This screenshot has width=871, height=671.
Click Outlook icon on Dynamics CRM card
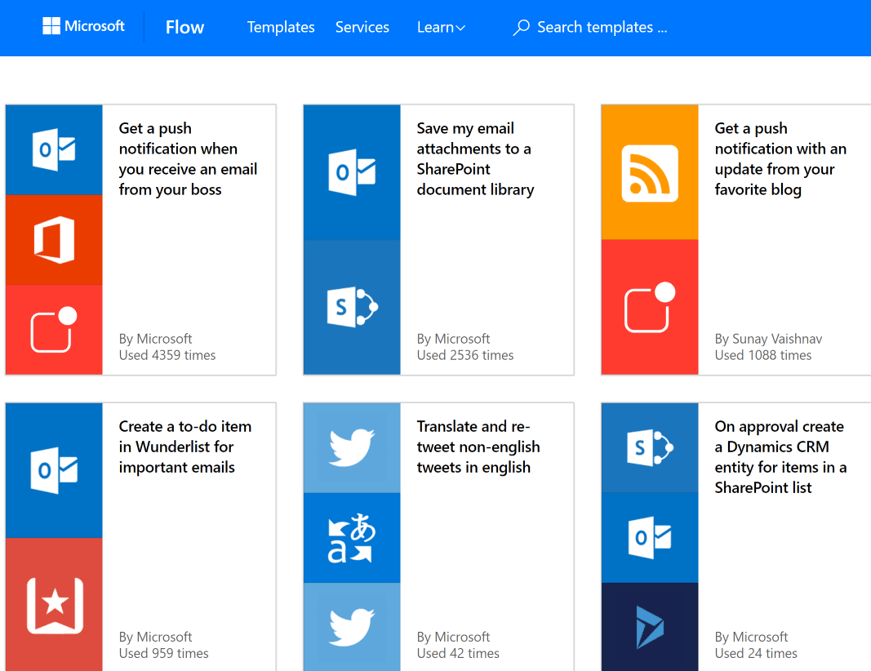(649, 538)
